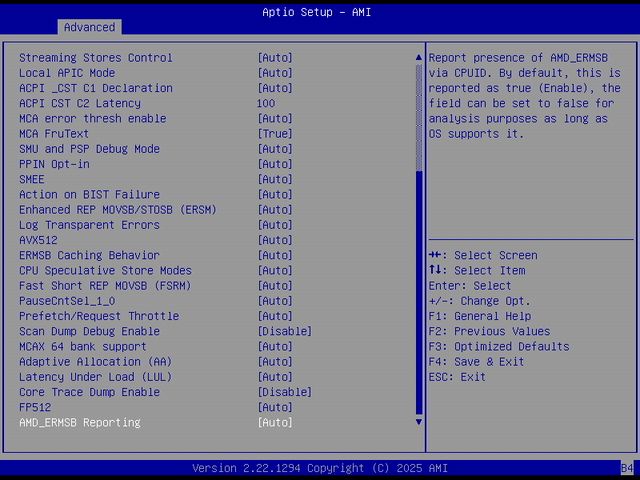
Task: Select FP512 setting
Action: pos(35,407)
